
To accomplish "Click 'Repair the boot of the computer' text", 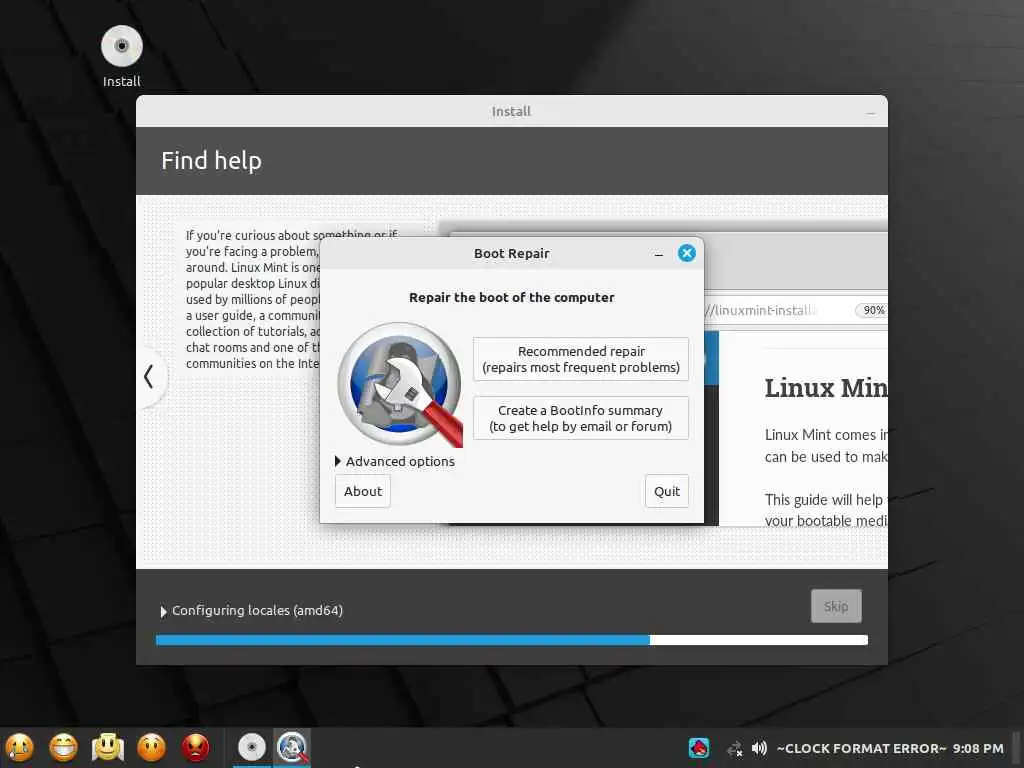I will 511,297.
